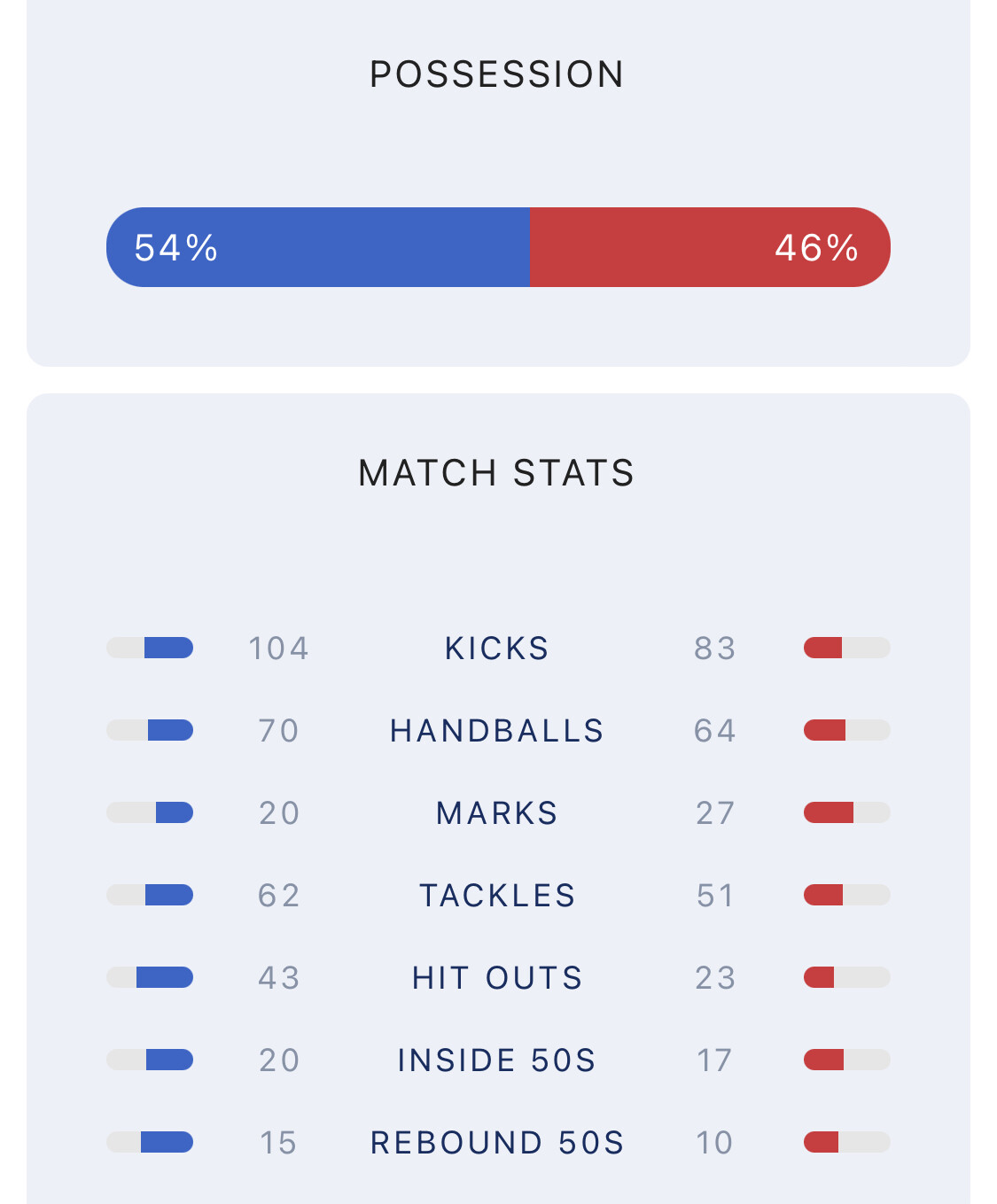This screenshot has height=1204, width=997.
Task: Click the red 46% possession segment
Action: coord(709,247)
